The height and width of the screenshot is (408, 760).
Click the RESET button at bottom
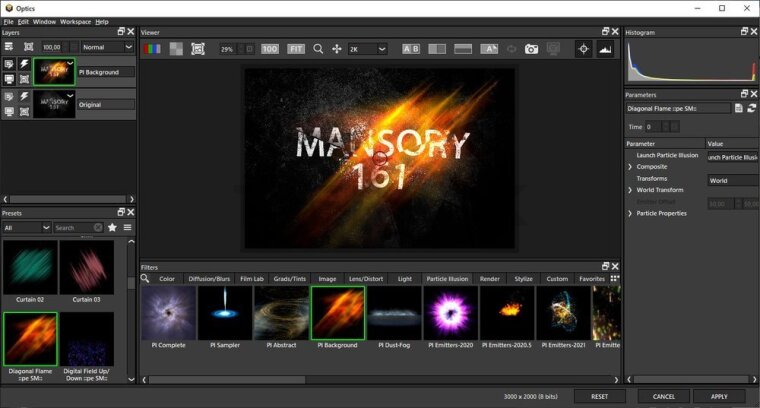(x=600, y=396)
